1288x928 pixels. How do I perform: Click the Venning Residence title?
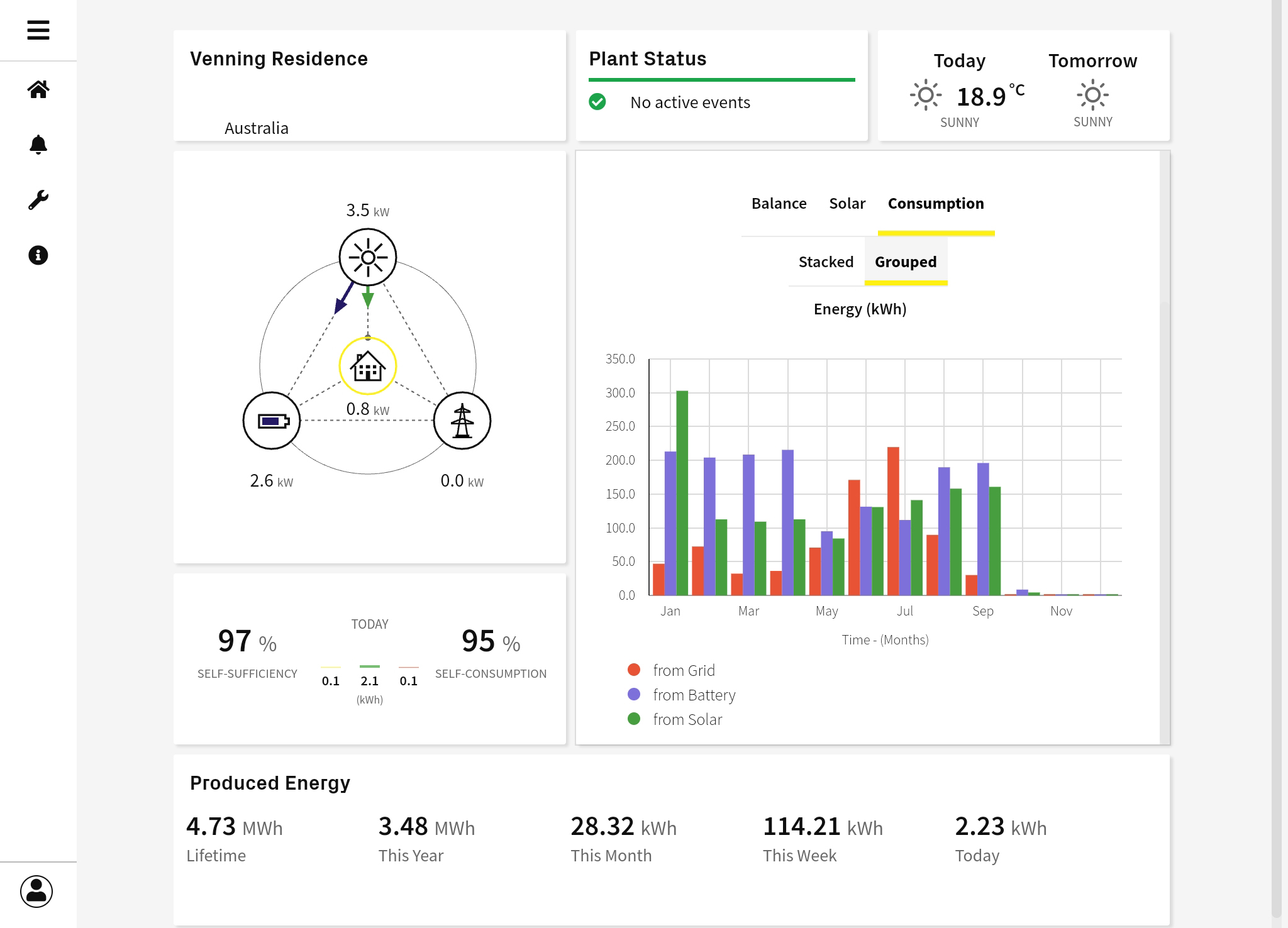coord(279,58)
